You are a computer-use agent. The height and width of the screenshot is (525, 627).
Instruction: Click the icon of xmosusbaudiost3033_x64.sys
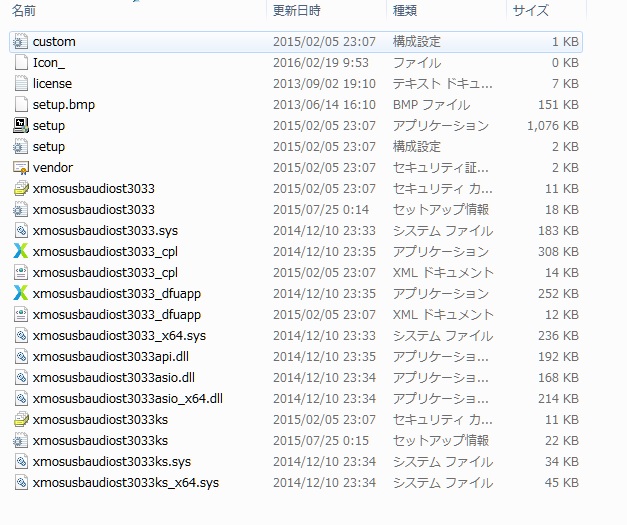[x=21, y=335]
